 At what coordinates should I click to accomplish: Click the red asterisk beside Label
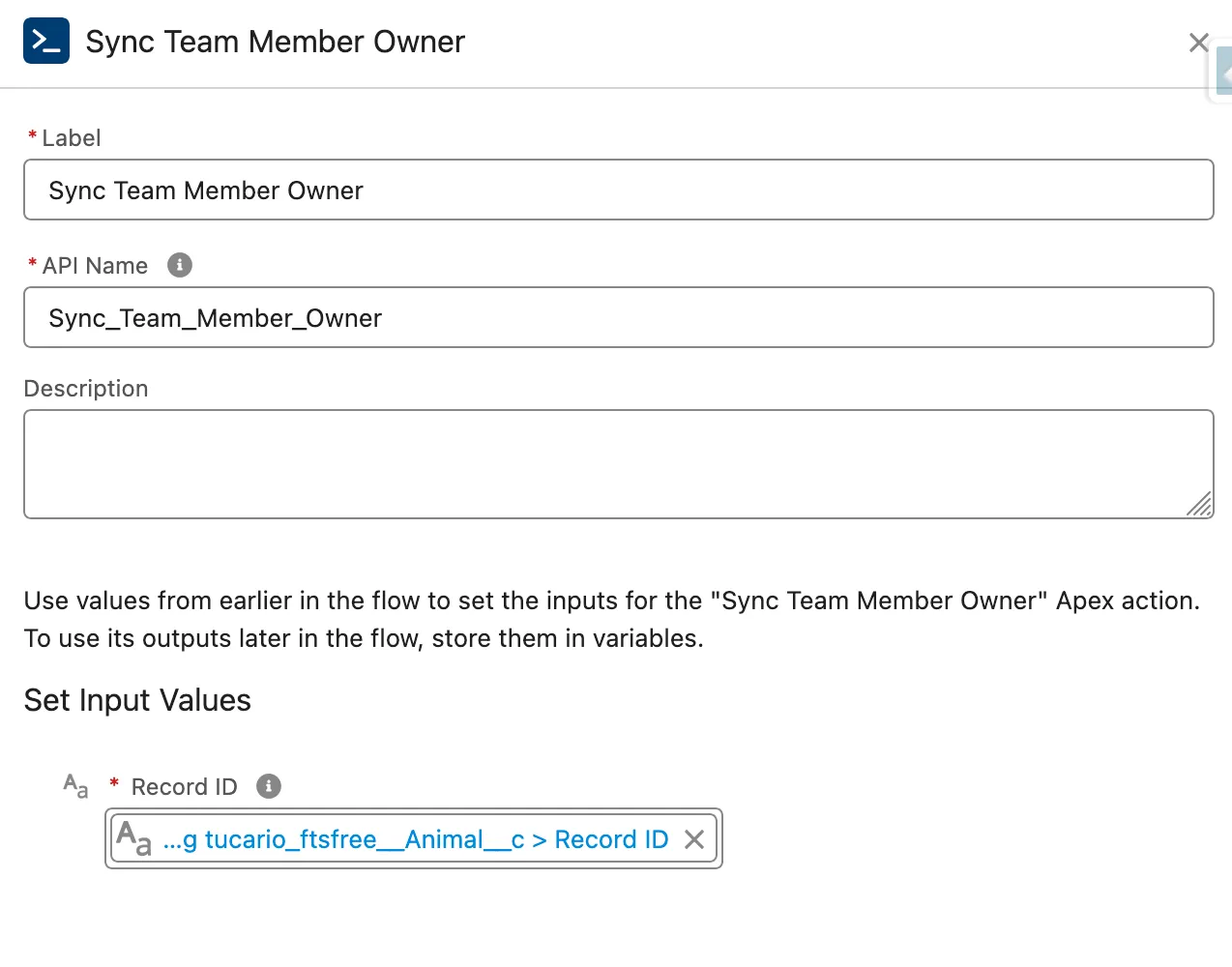tap(32, 137)
